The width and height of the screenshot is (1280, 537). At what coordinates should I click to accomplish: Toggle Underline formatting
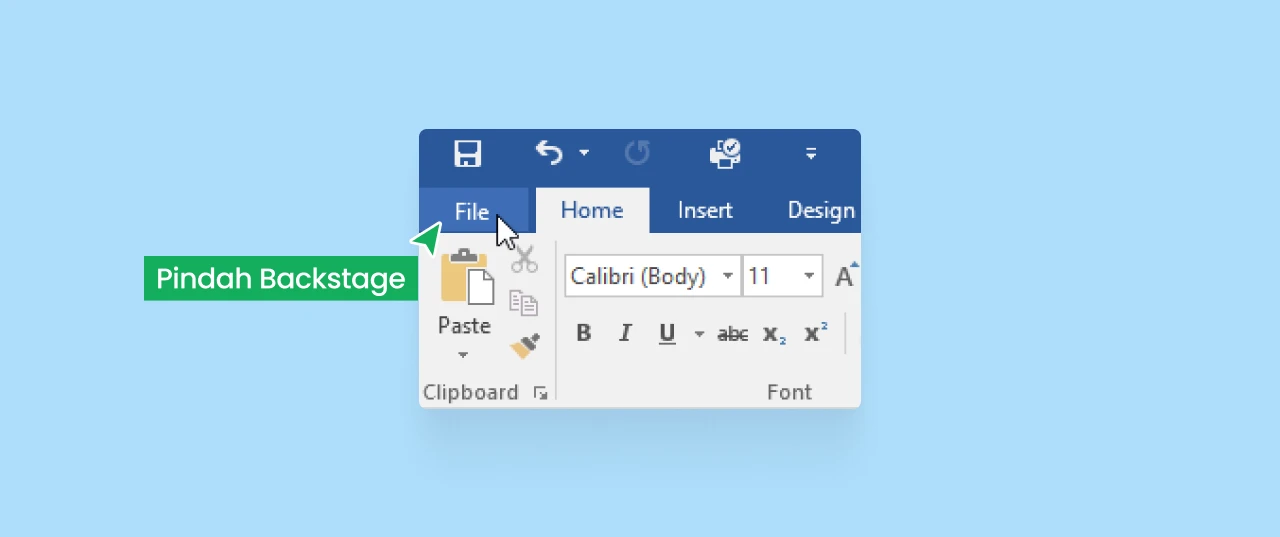pos(667,334)
